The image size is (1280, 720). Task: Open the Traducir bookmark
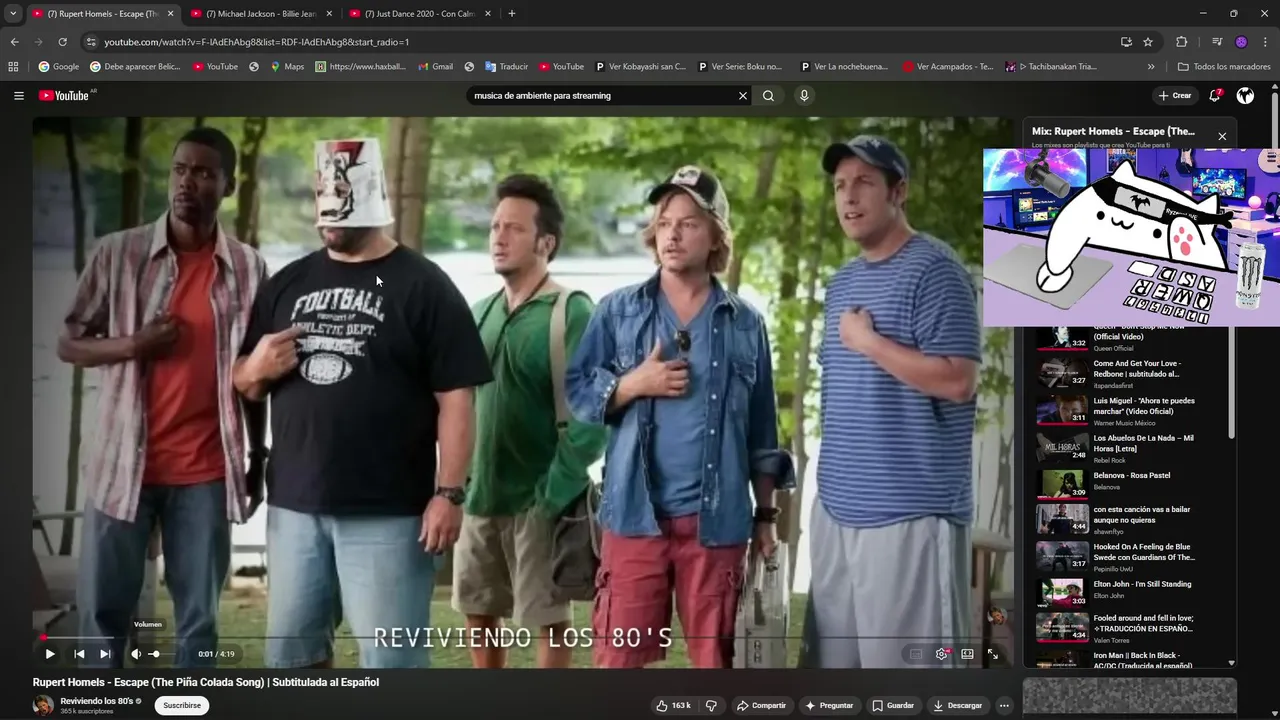coord(506,67)
